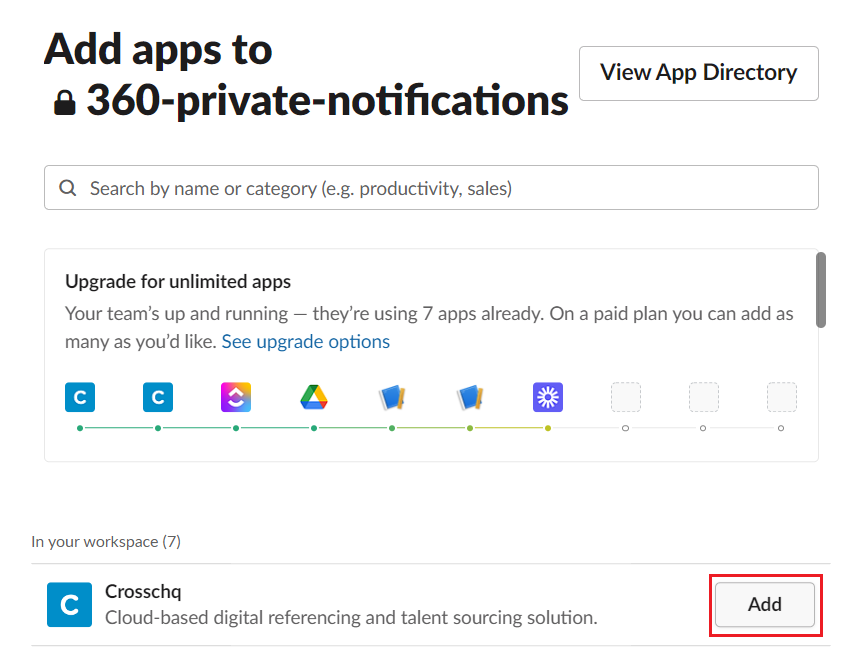Screen dimensions: 847x655
Task: Follow the See upgrade options link
Action: [305, 341]
